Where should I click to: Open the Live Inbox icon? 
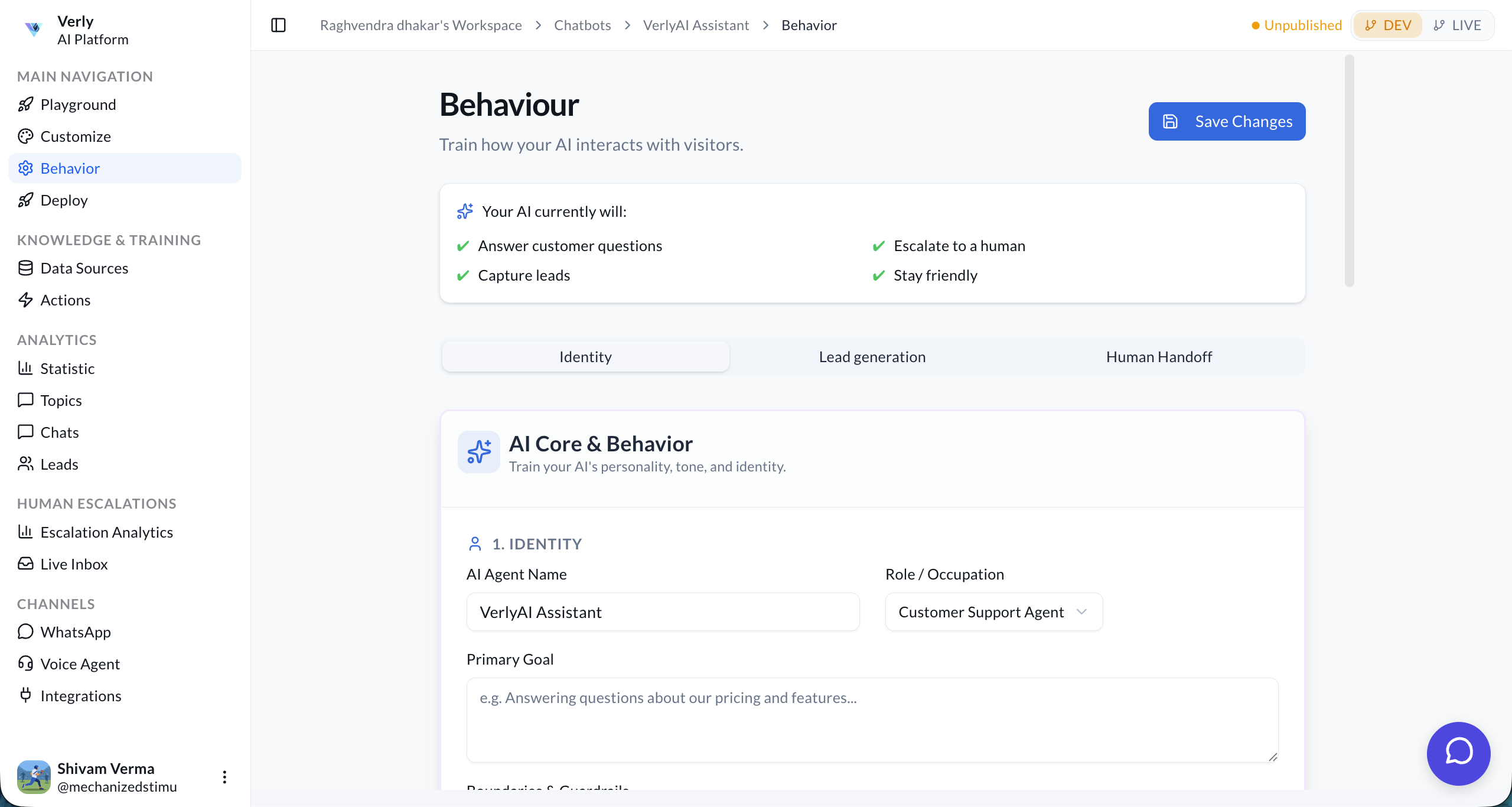(x=26, y=564)
